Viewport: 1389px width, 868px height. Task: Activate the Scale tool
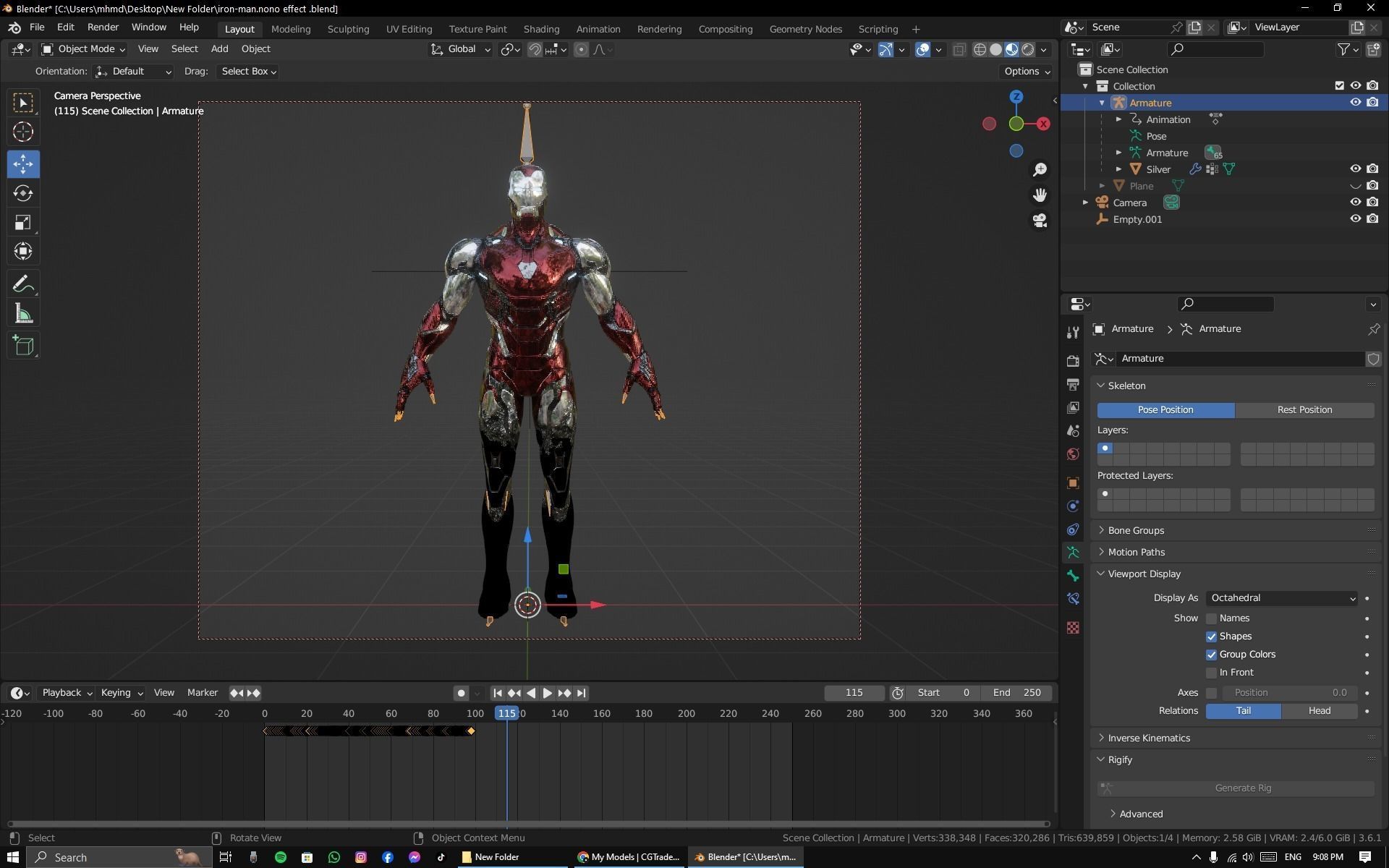tap(23, 223)
